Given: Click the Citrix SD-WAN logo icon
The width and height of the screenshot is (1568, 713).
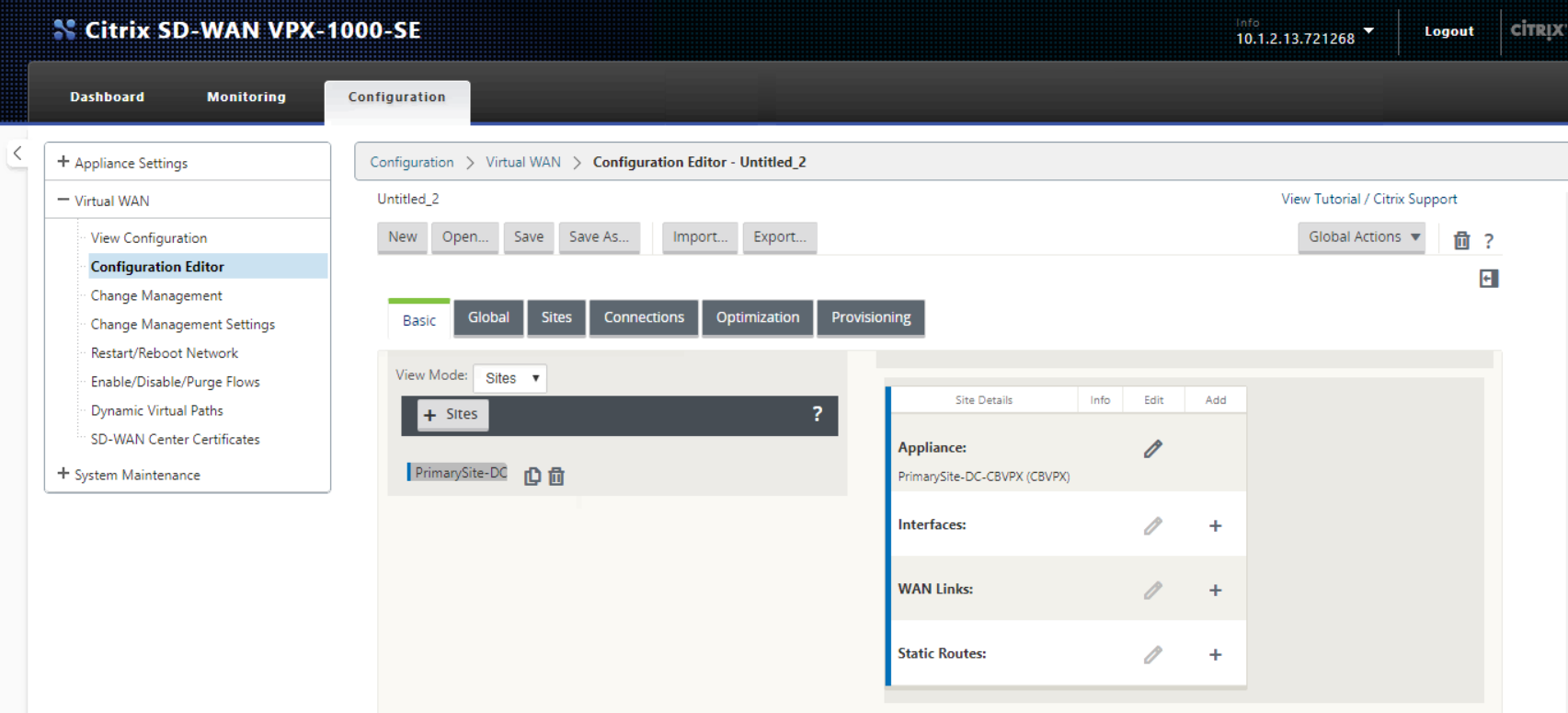Looking at the screenshot, I should coord(63,29).
